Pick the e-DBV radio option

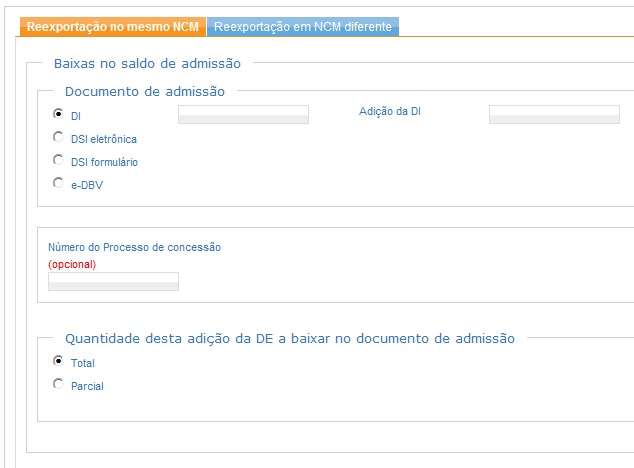coord(58,183)
